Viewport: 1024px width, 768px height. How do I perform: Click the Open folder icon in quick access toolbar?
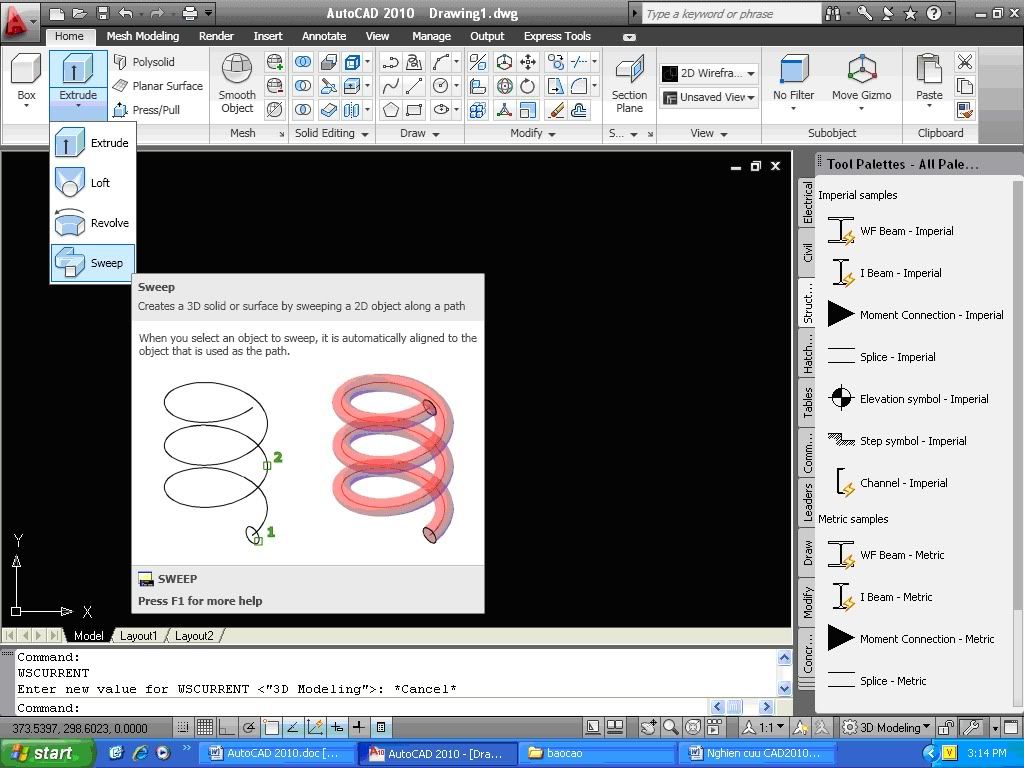pos(80,13)
